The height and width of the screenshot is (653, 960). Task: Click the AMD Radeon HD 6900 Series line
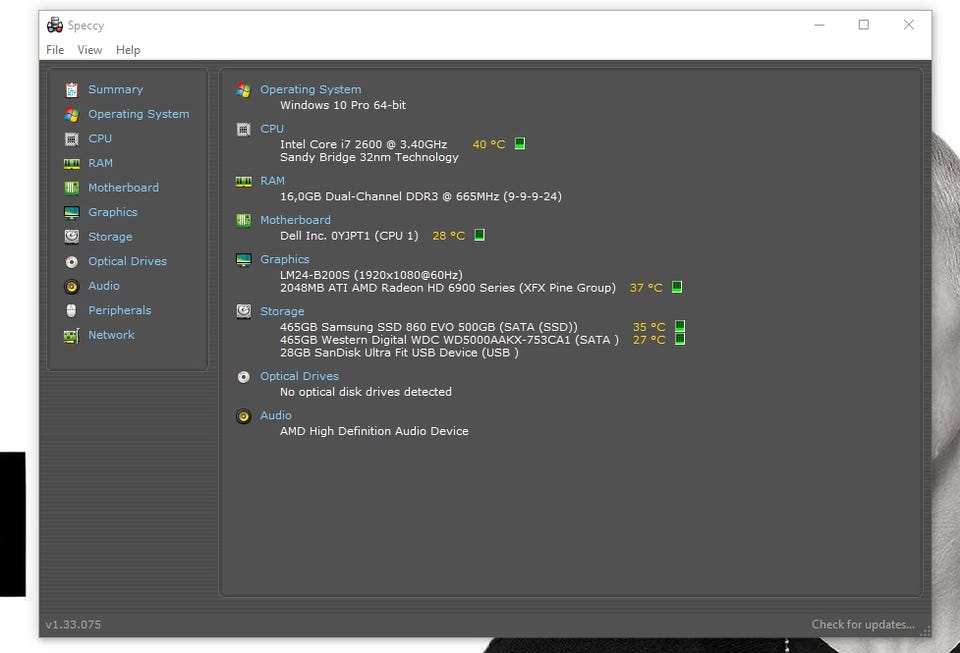[x=448, y=288]
